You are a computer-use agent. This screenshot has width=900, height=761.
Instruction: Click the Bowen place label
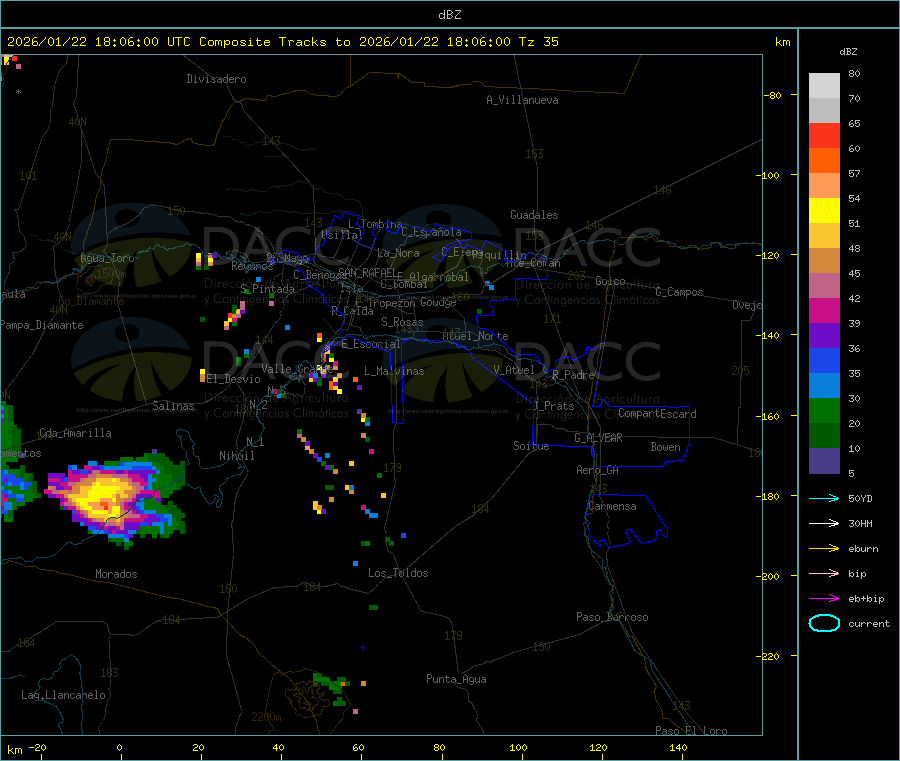(665, 447)
